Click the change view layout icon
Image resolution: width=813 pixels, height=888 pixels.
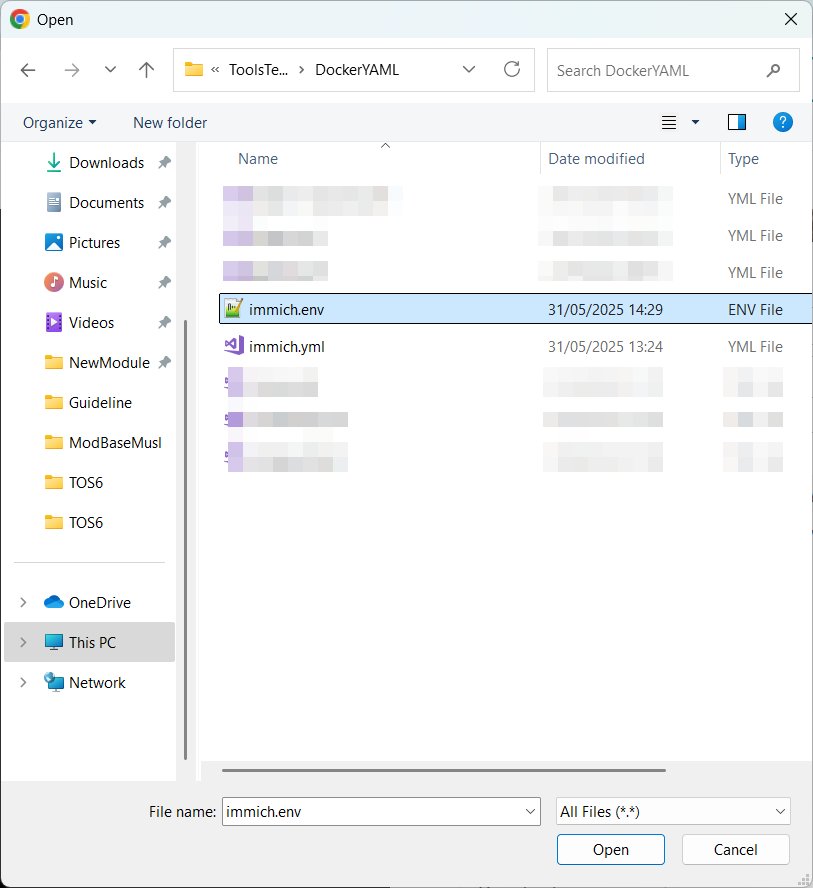click(670, 122)
